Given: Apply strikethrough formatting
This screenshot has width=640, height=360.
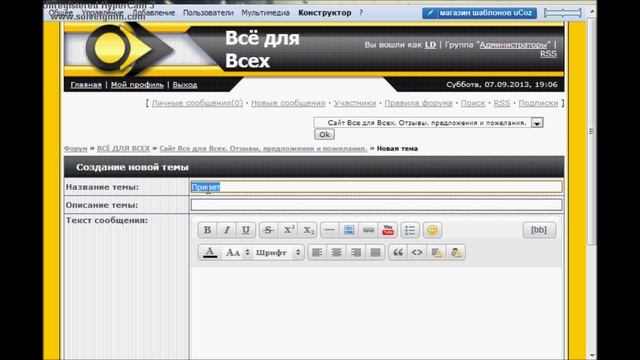Looking at the screenshot, I should click(268, 230).
